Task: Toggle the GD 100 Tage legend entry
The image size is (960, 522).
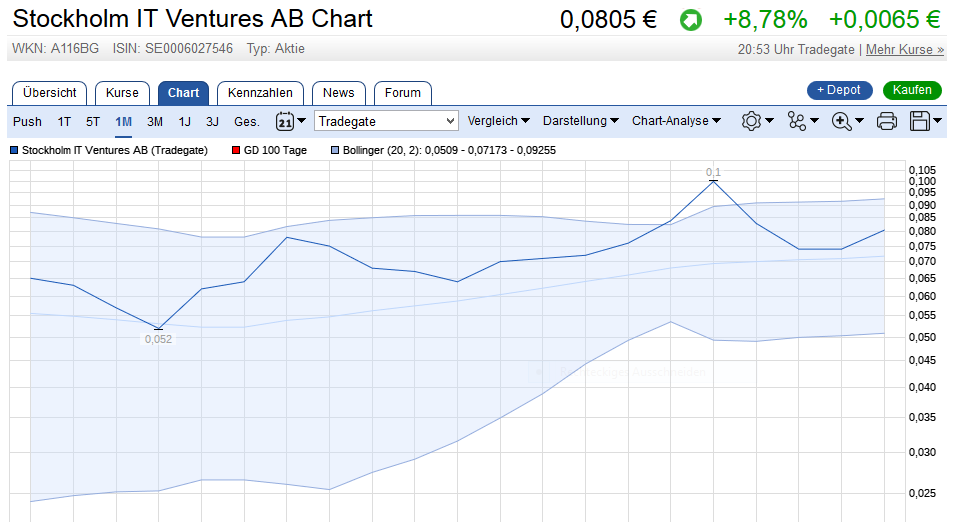Action: pos(271,150)
